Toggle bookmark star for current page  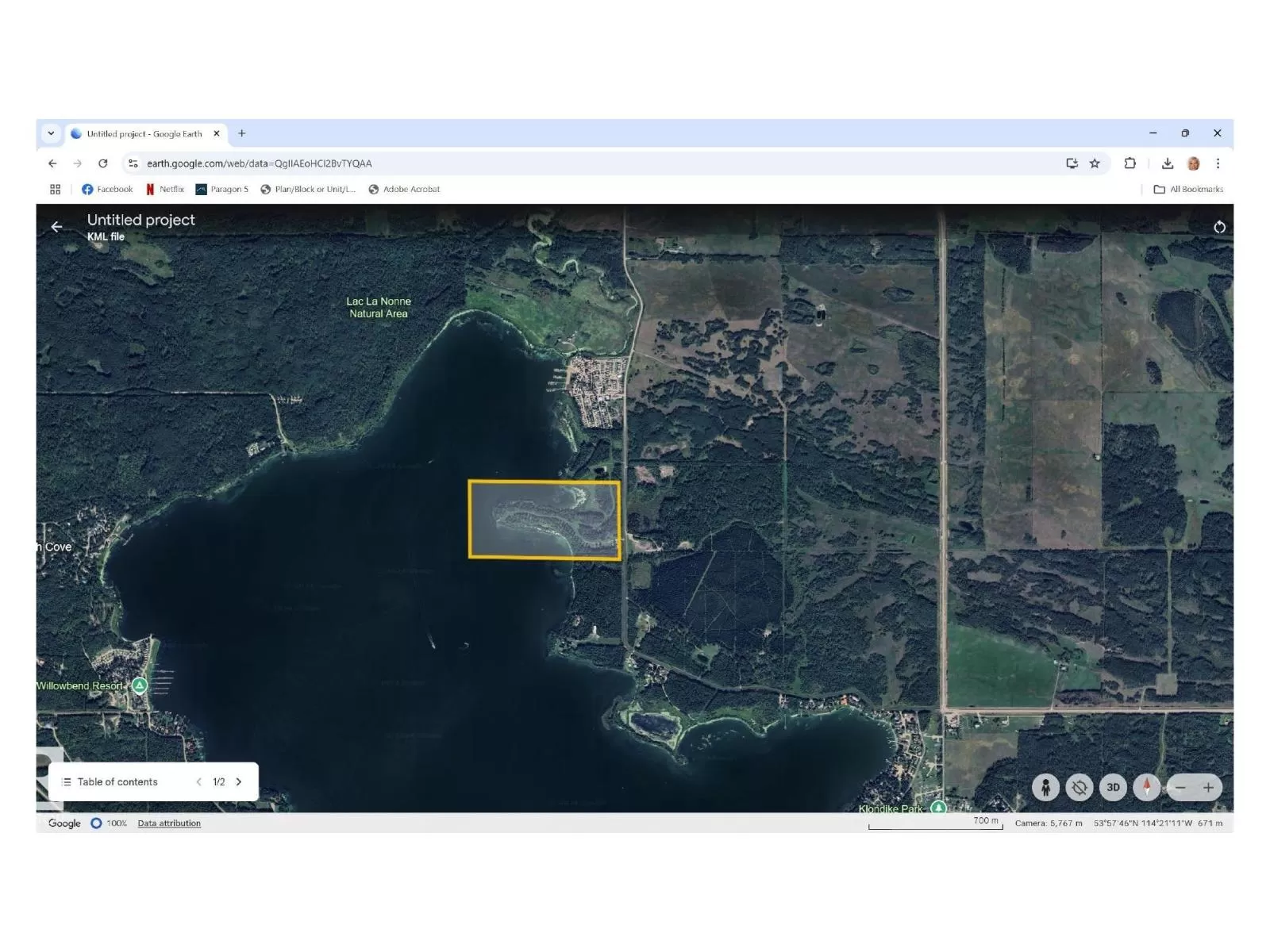1095,163
